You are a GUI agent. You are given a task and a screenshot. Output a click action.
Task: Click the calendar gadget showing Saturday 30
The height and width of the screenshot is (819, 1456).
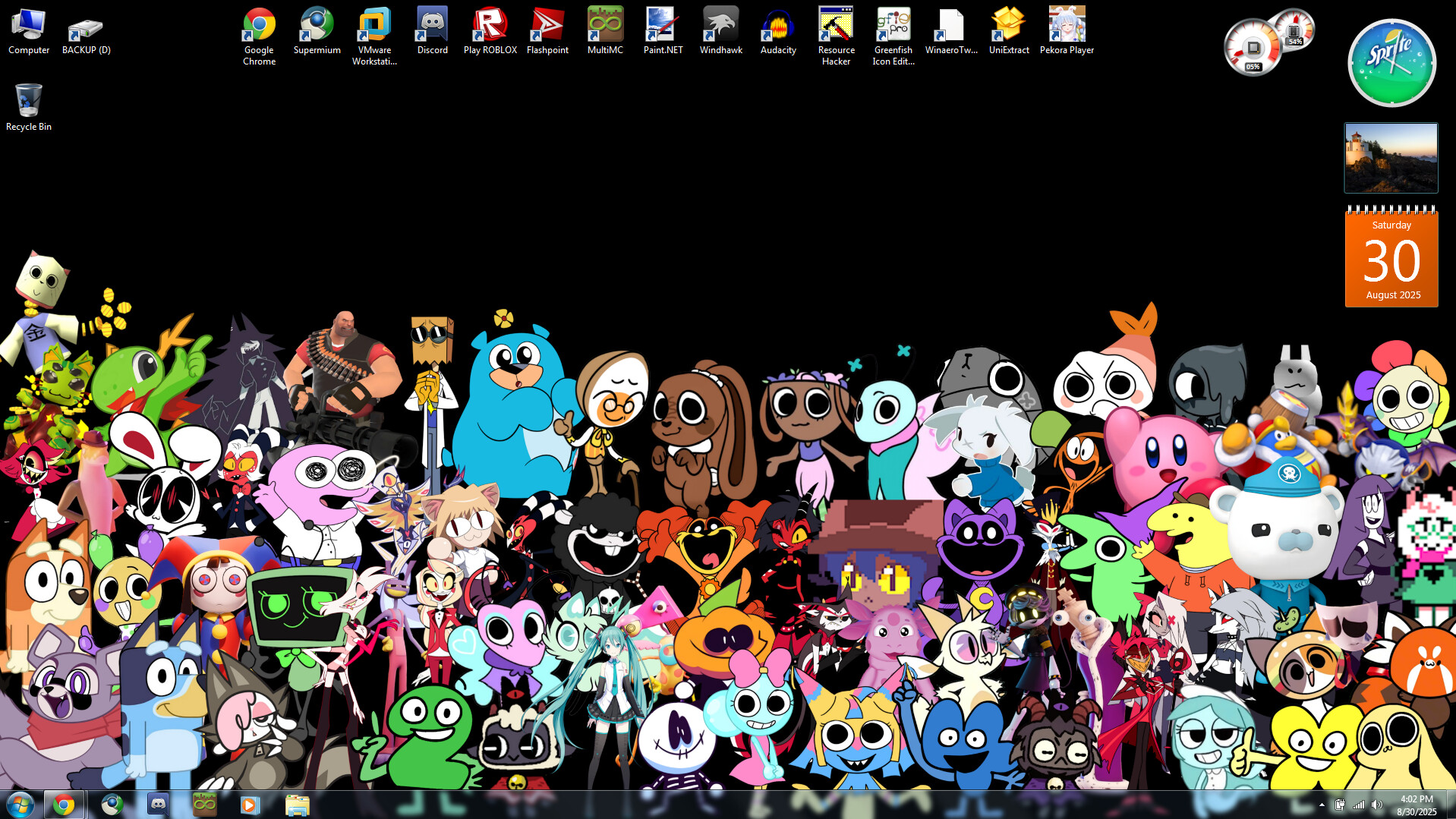1391,258
